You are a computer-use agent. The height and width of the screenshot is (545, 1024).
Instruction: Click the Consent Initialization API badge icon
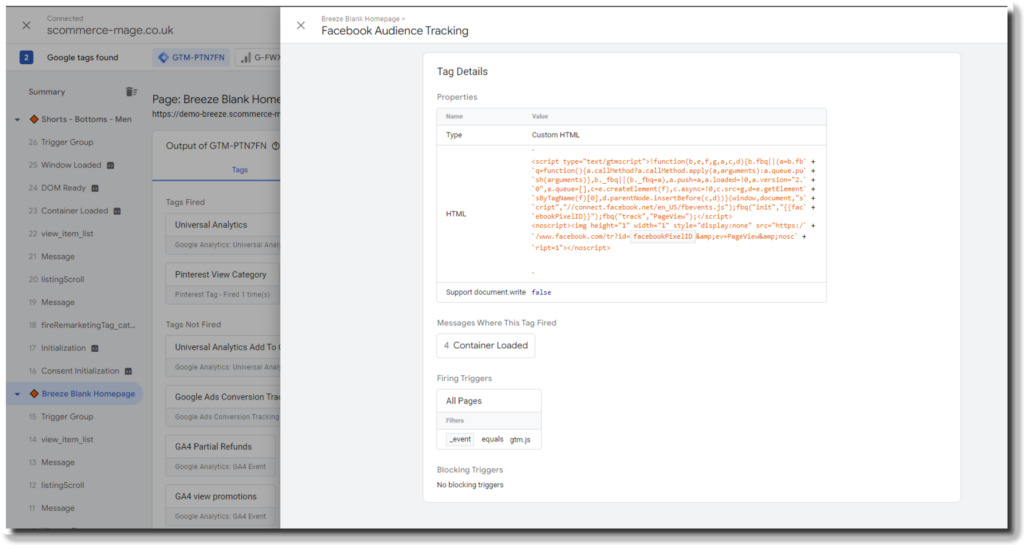pyautogui.click(x=128, y=371)
